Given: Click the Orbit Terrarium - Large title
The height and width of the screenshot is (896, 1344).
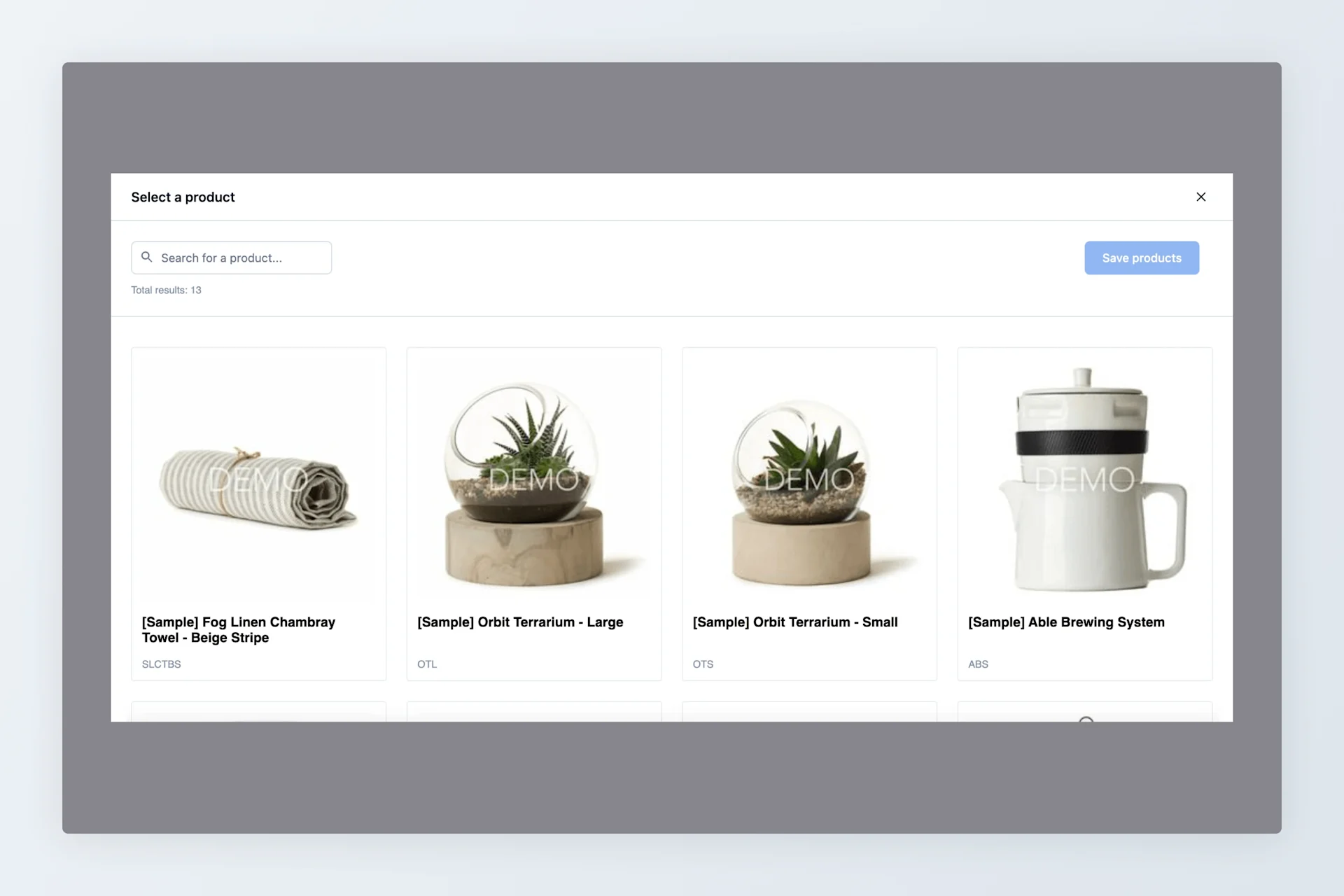Looking at the screenshot, I should pos(520,622).
